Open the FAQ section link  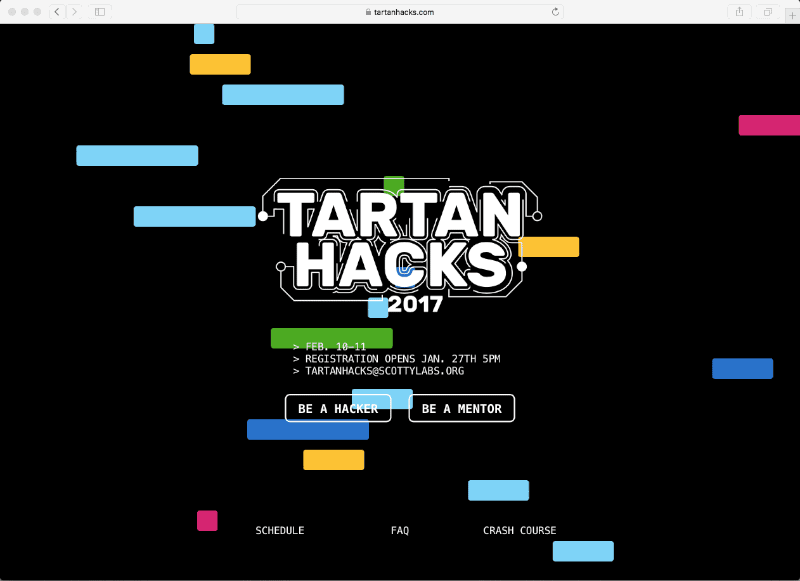click(400, 531)
